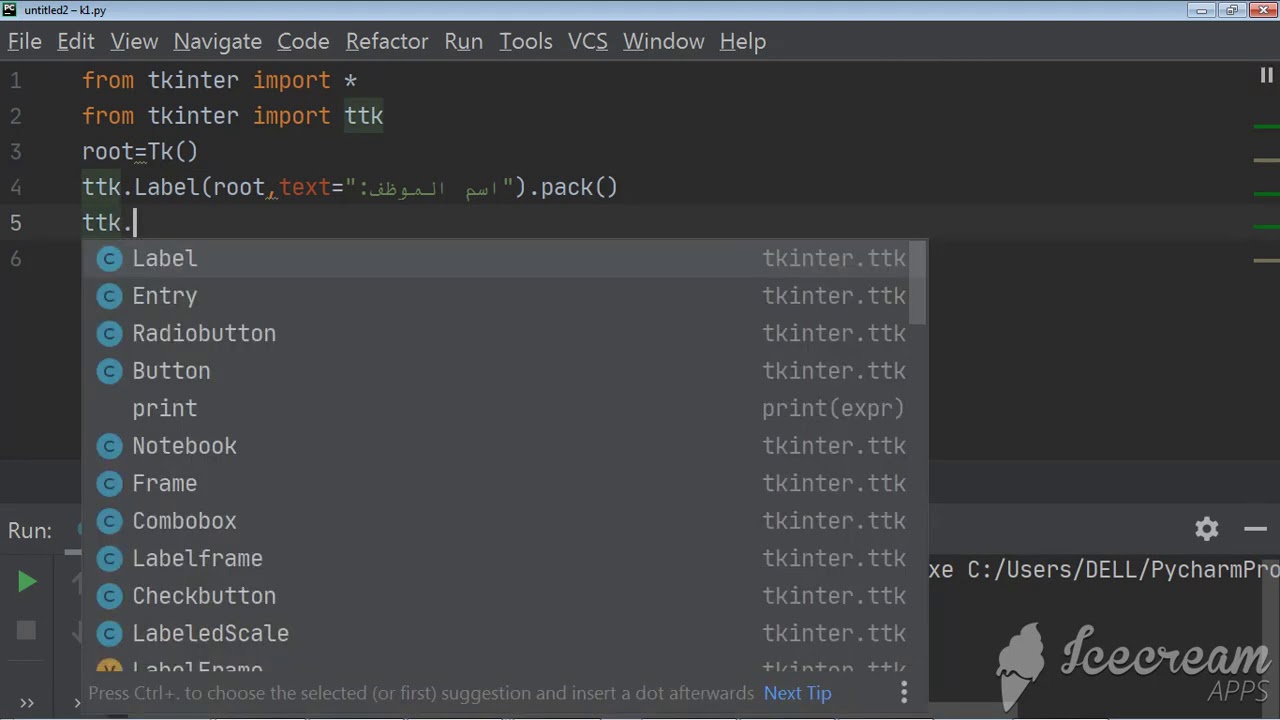Open the Refactor menu

387,41
